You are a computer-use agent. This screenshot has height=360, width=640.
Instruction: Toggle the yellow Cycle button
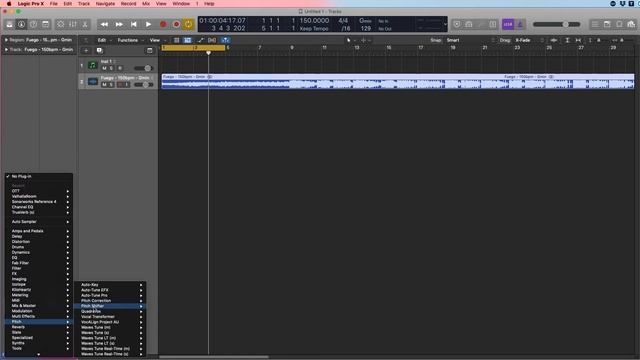(188, 24)
